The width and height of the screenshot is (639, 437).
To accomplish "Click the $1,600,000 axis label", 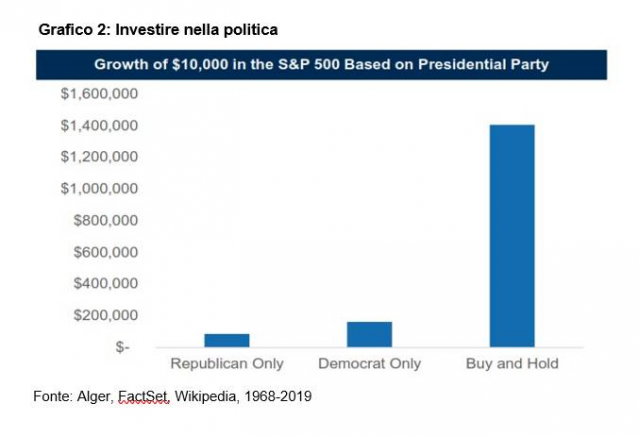I will coord(99,94).
